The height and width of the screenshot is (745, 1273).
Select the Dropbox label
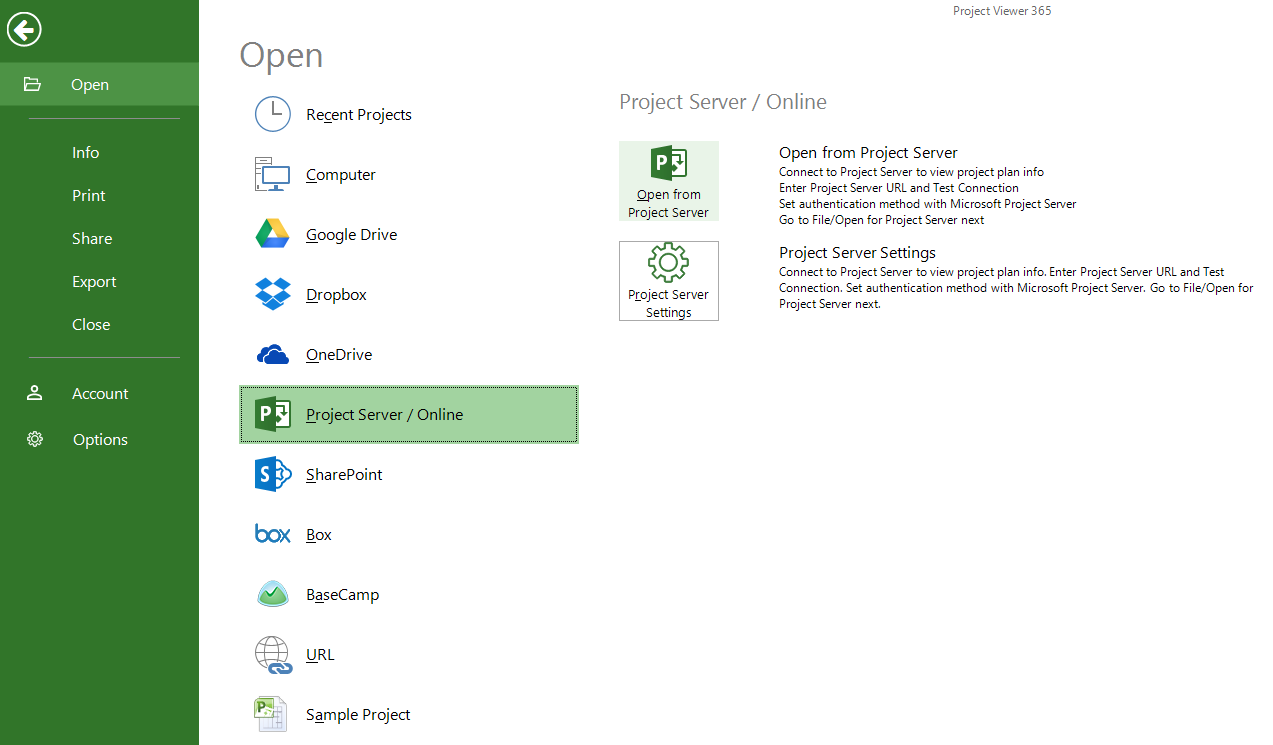336,294
